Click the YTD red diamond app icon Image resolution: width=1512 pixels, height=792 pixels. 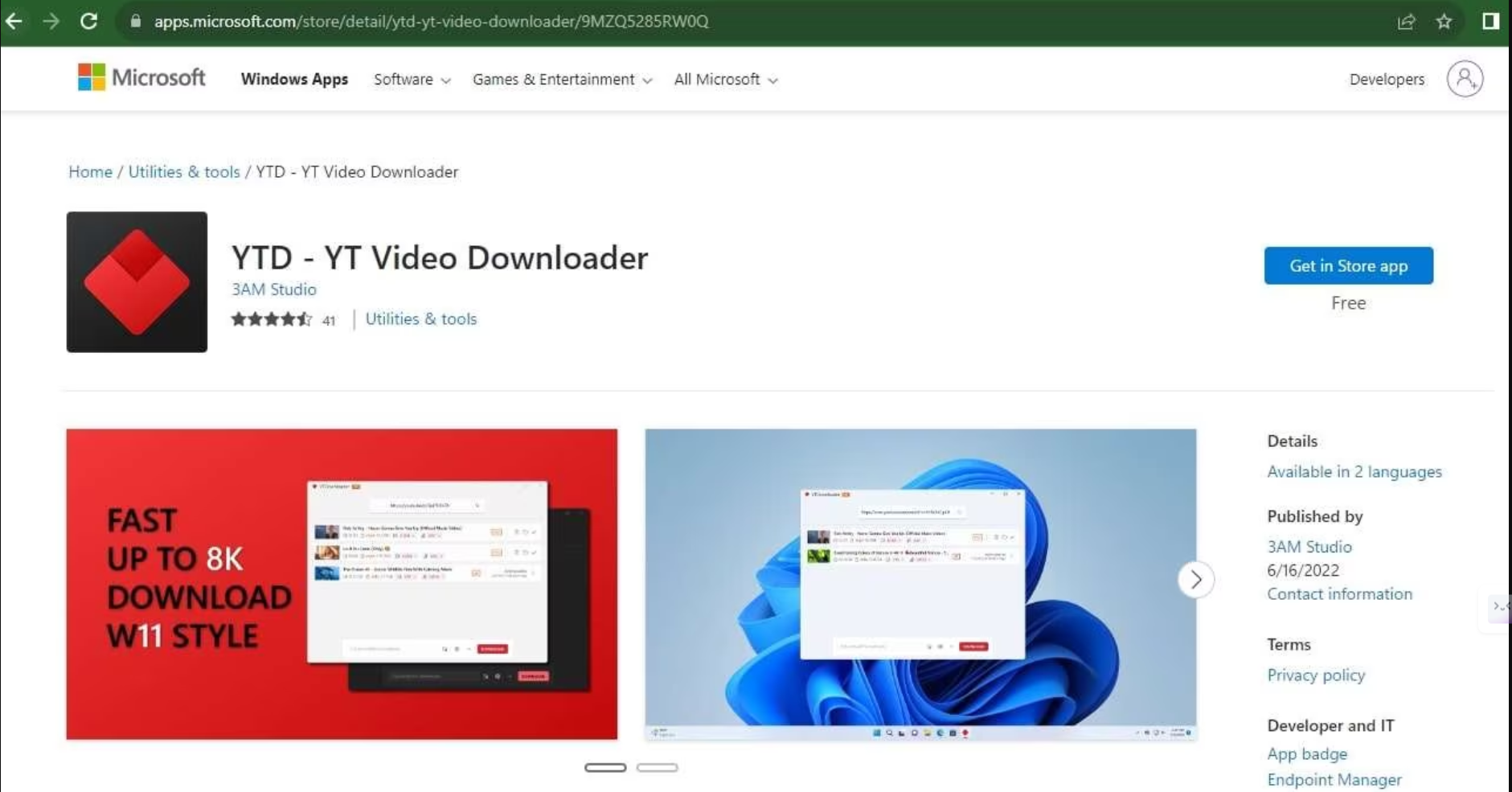click(137, 282)
